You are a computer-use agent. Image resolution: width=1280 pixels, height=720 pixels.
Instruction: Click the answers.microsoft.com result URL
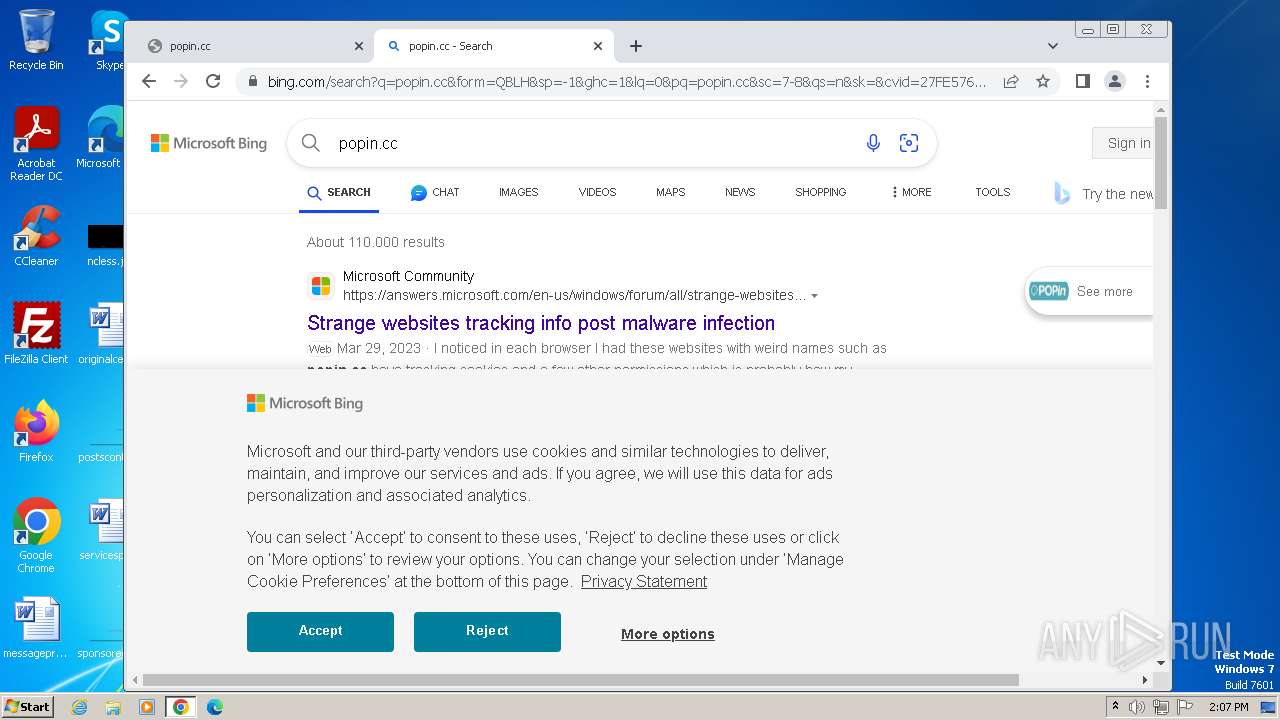[x=574, y=295]
